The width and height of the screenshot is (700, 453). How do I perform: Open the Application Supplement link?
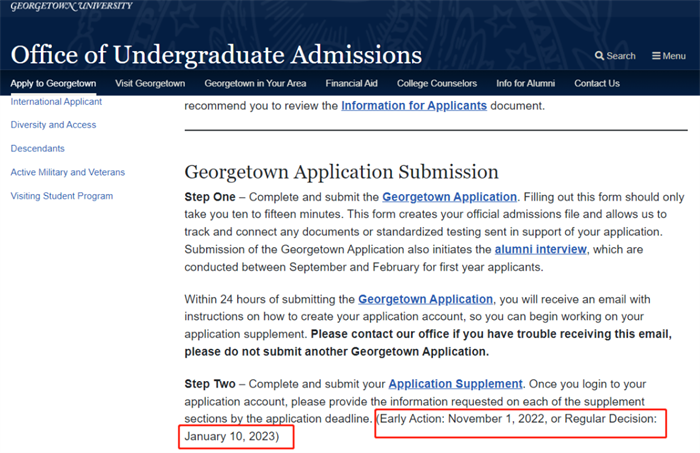[x=455, y=384]
